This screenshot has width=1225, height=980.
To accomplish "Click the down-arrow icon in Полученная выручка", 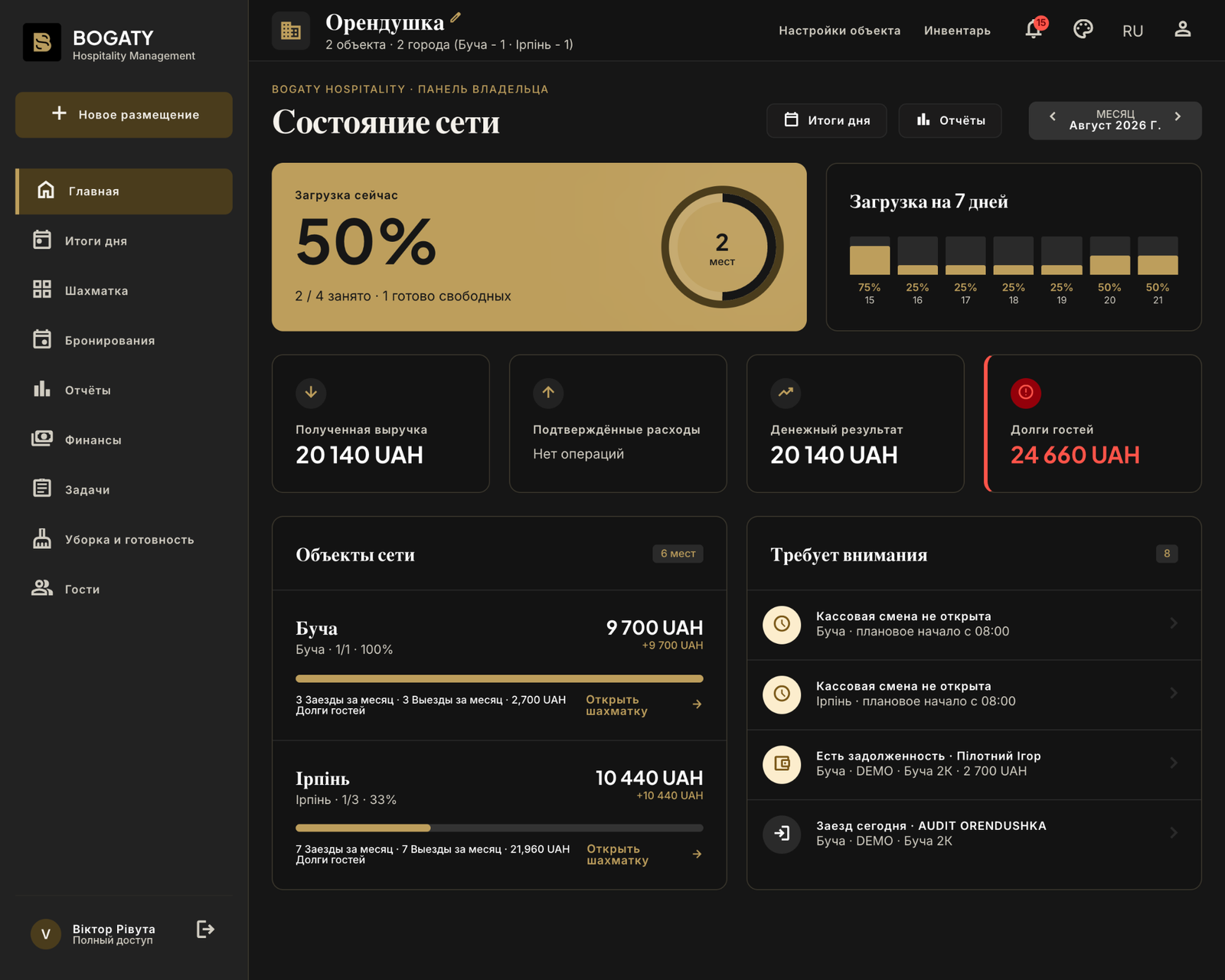I will [x=311, y=393].
